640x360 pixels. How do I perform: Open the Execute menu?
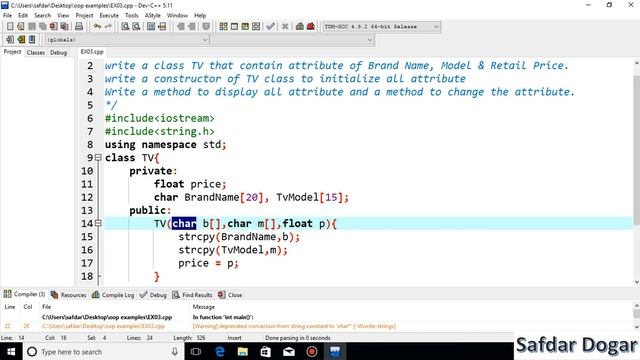click(109, 15)
